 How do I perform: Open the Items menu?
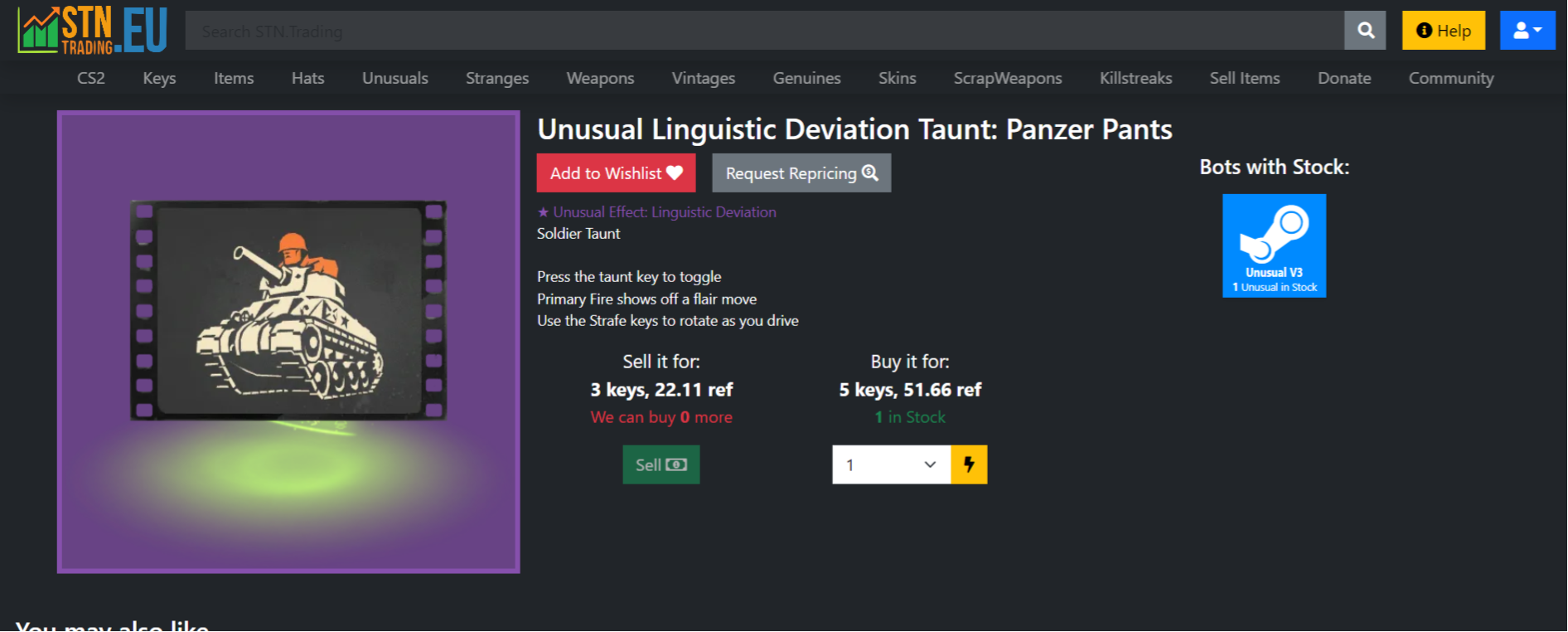click(234, 78)
